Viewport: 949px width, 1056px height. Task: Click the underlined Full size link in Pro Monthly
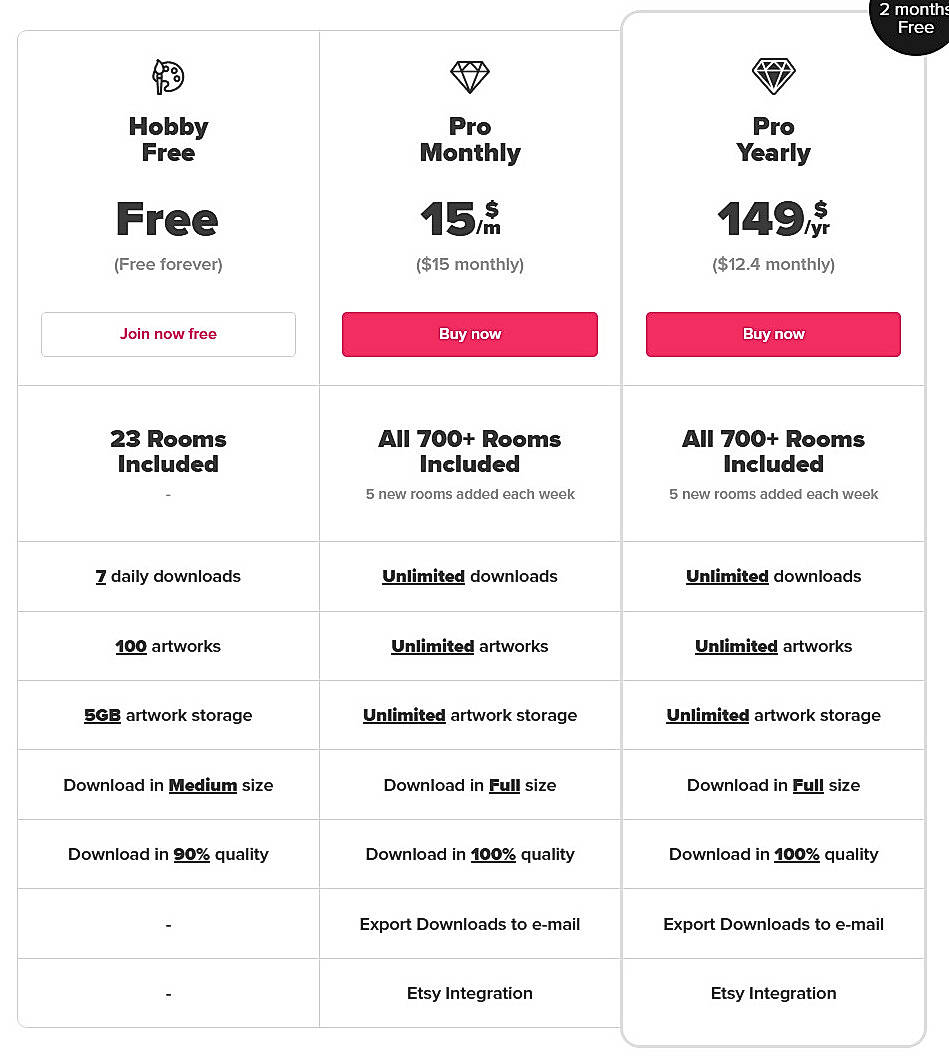coord(504,785)
